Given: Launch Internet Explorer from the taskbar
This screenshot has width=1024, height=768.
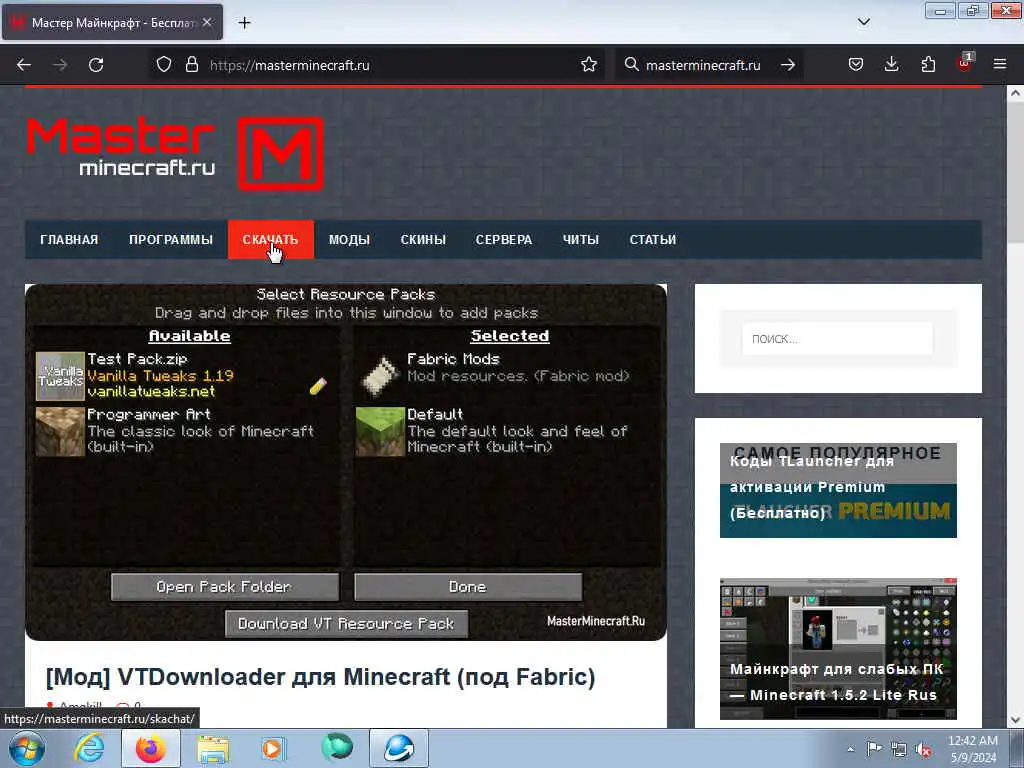Looking at the screenshot, I should pos(89,748).
